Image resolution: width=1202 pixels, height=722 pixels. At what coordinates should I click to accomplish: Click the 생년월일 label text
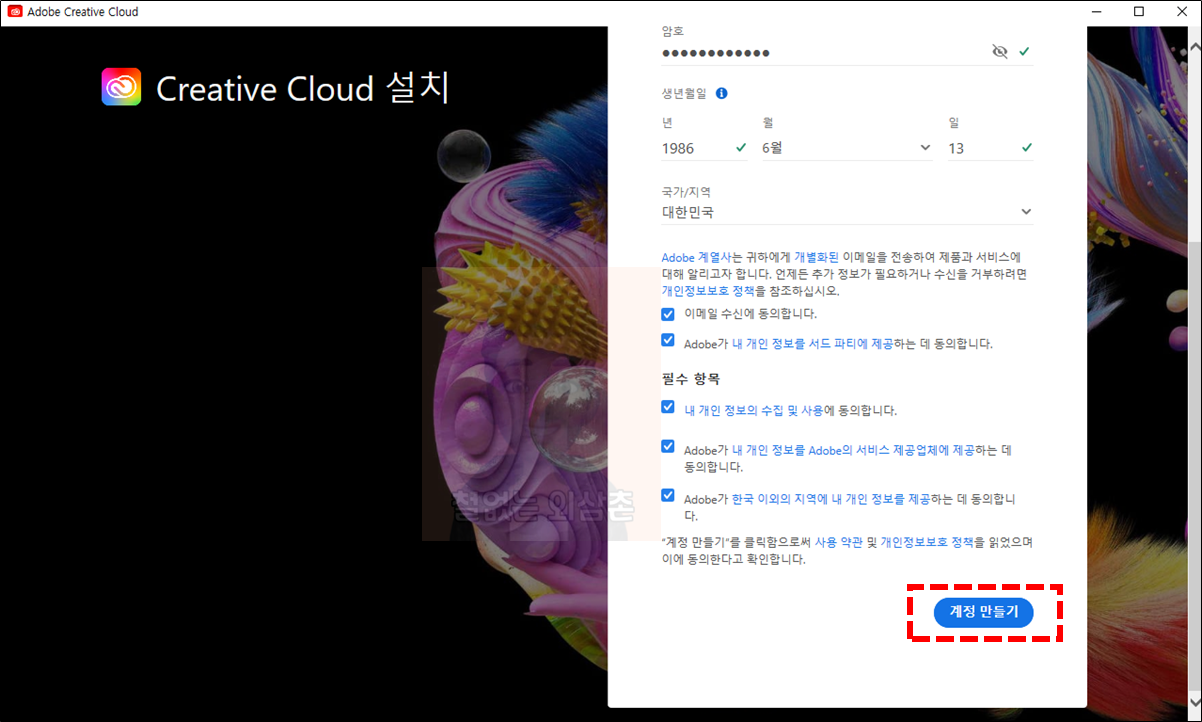click(684, 93)
